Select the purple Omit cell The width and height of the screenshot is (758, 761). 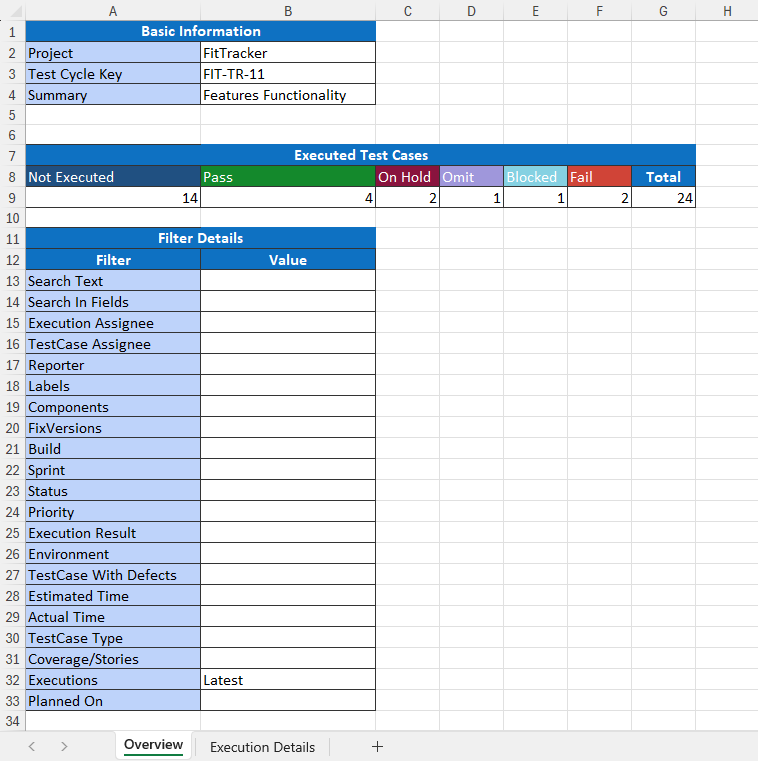[x=471, y=177]
